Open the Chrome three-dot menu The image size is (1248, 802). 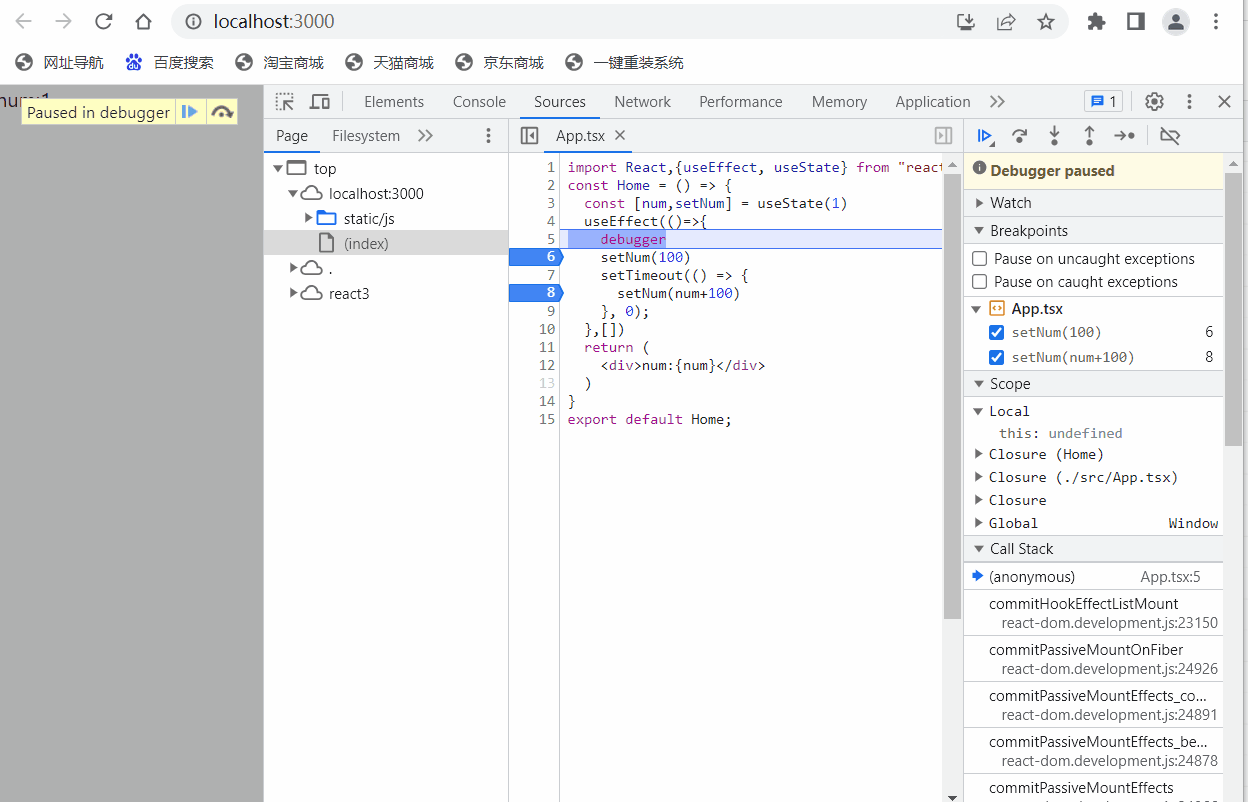pos(1216,21)
